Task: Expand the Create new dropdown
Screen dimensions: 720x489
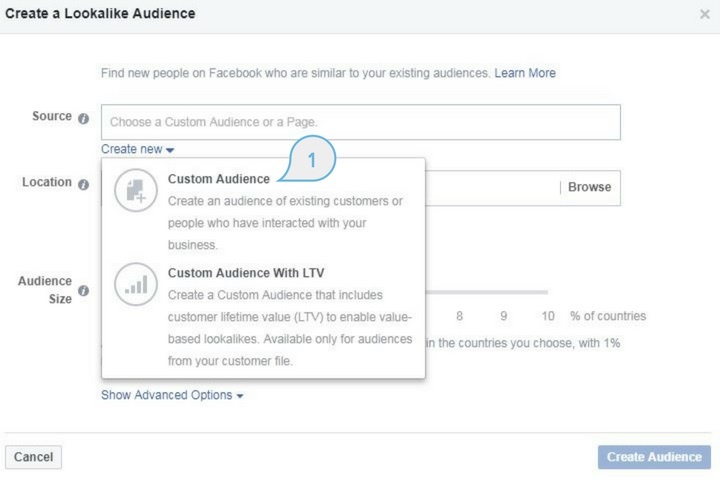Action: pyautogui.click(x=138, y=149)
